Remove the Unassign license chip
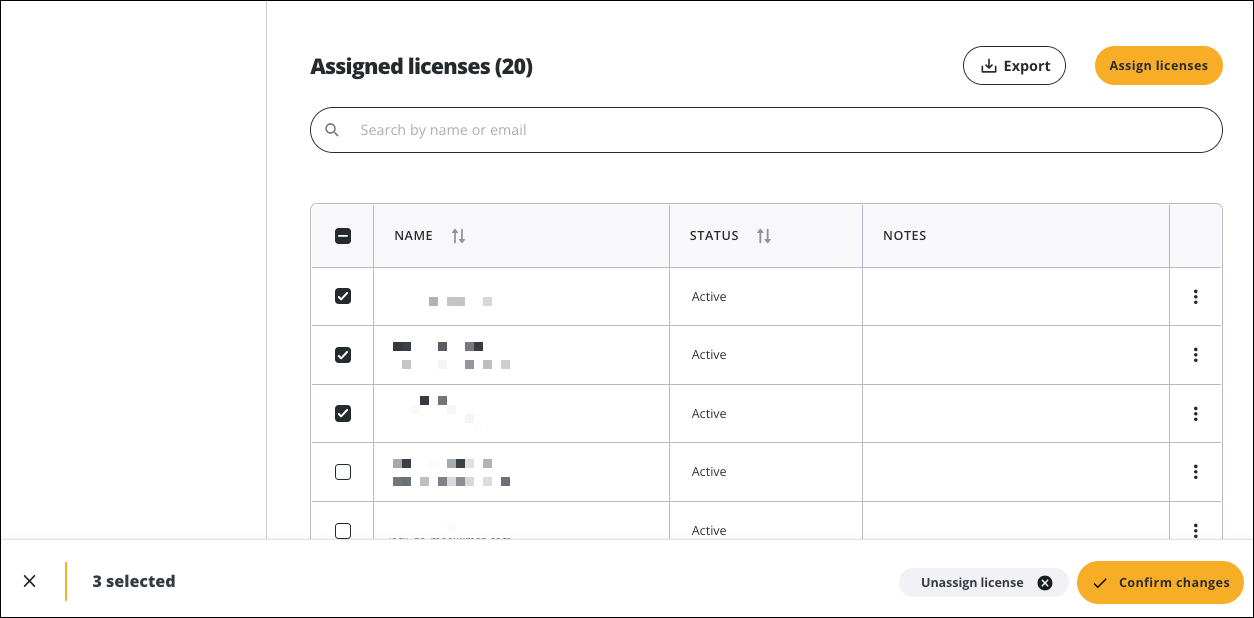The image size is (1254, 618). point(1045,583)
